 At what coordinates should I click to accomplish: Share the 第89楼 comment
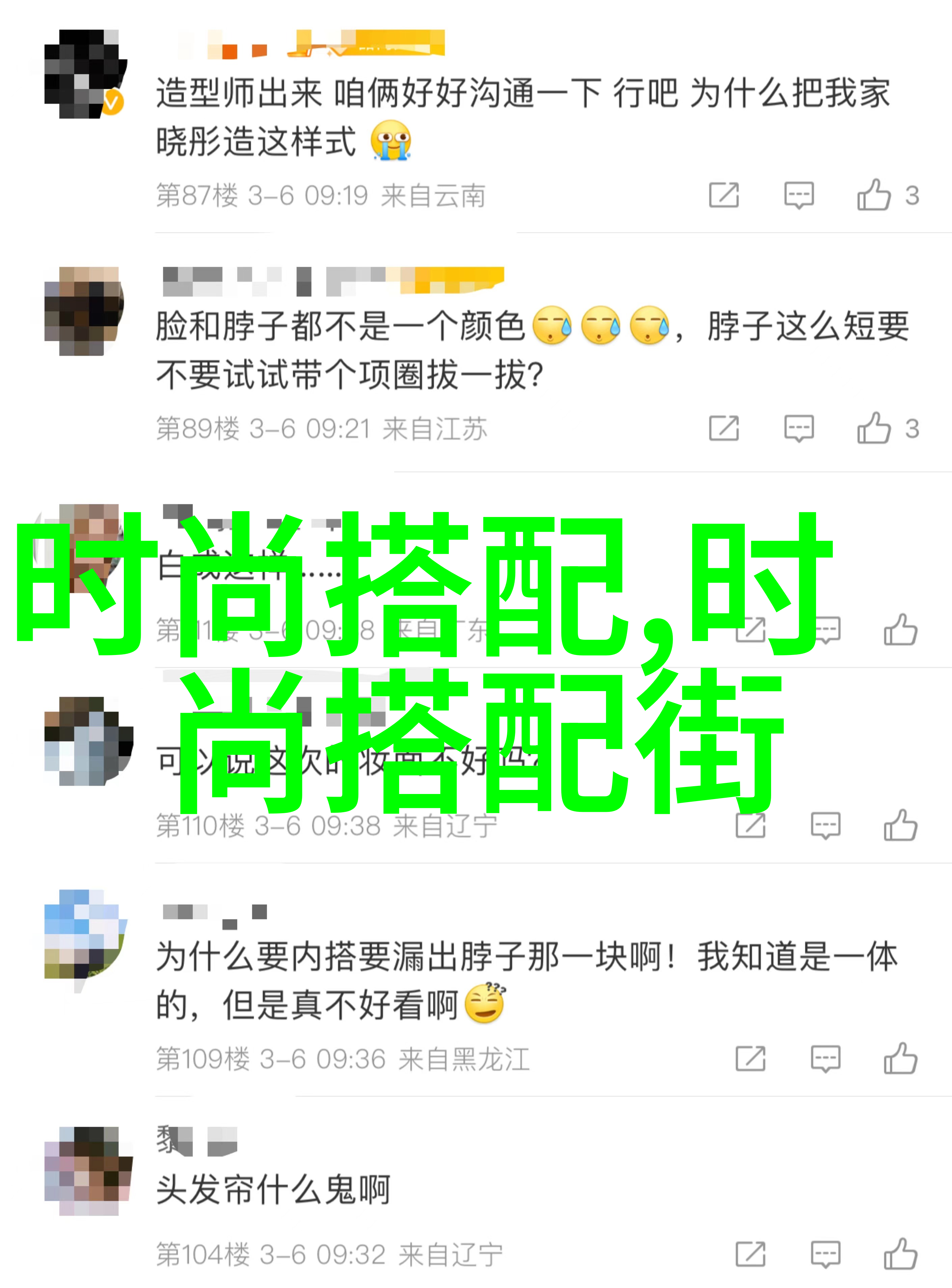[724, 428]
